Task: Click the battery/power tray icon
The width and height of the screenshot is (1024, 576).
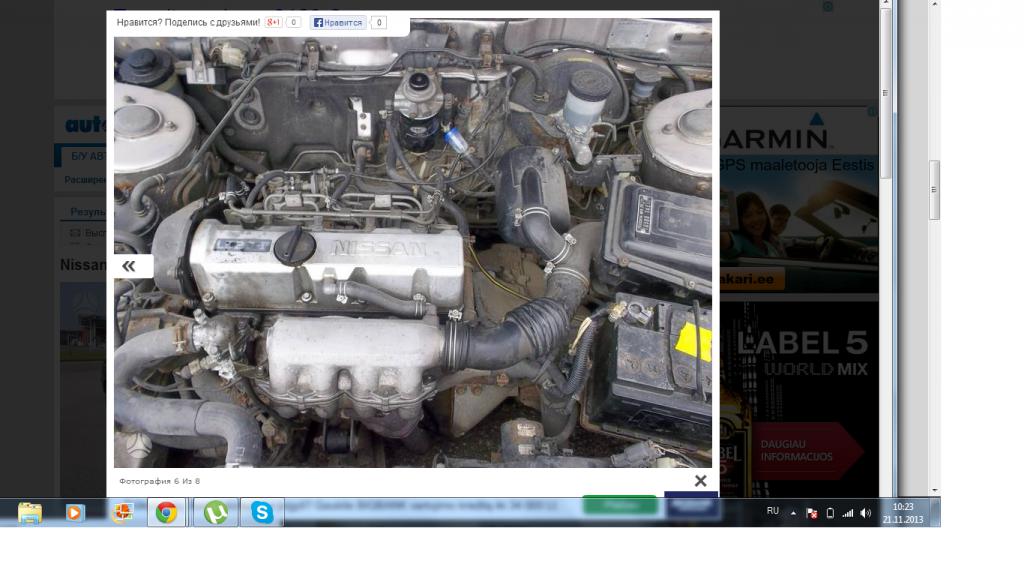Action: point(830,513)
